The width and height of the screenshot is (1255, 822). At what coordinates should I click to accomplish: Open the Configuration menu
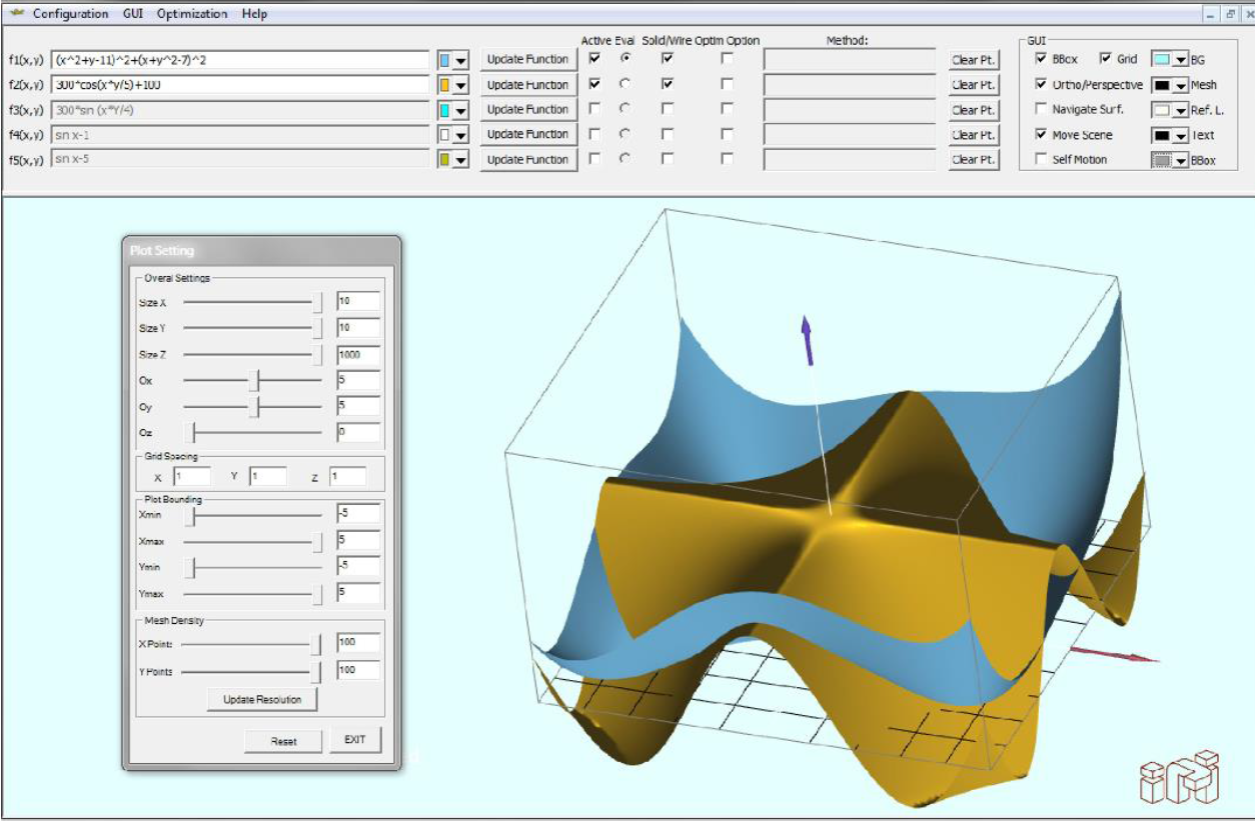coord(70,14)
